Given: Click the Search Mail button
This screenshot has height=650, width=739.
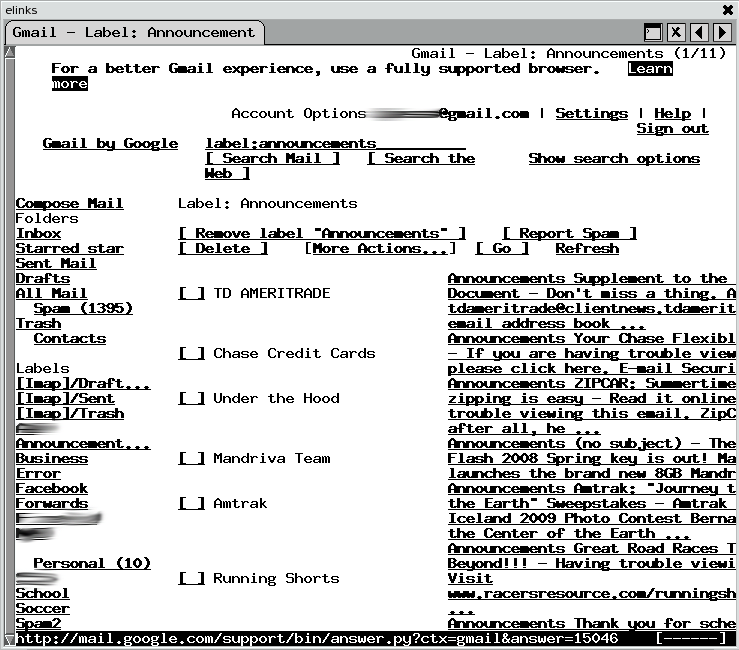Looking at the screenshot, I should click(x=272, y=158).
